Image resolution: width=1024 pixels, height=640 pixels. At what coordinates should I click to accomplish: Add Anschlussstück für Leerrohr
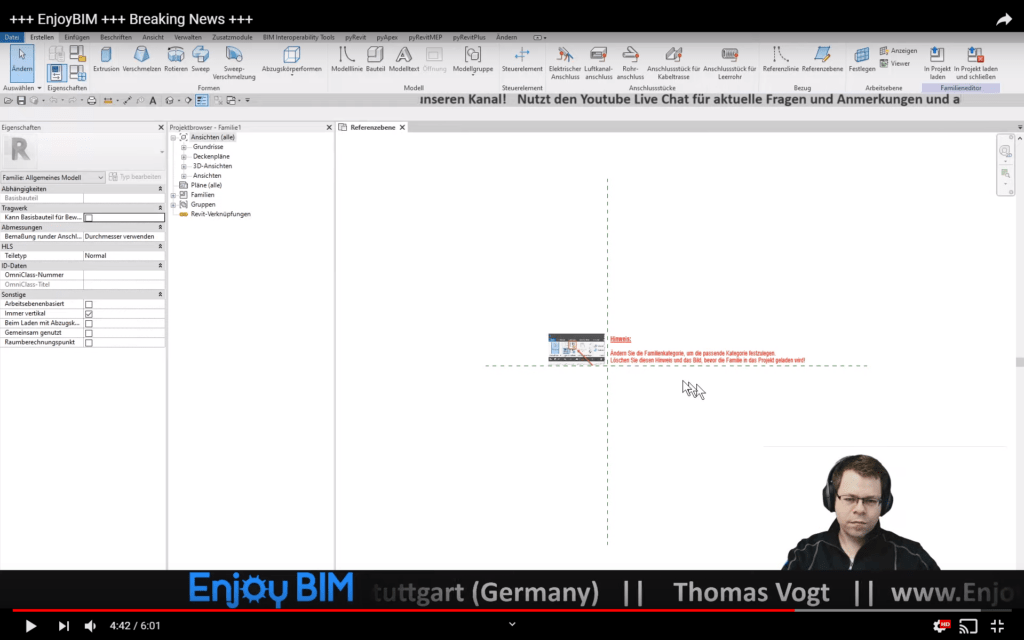point(729,63)
